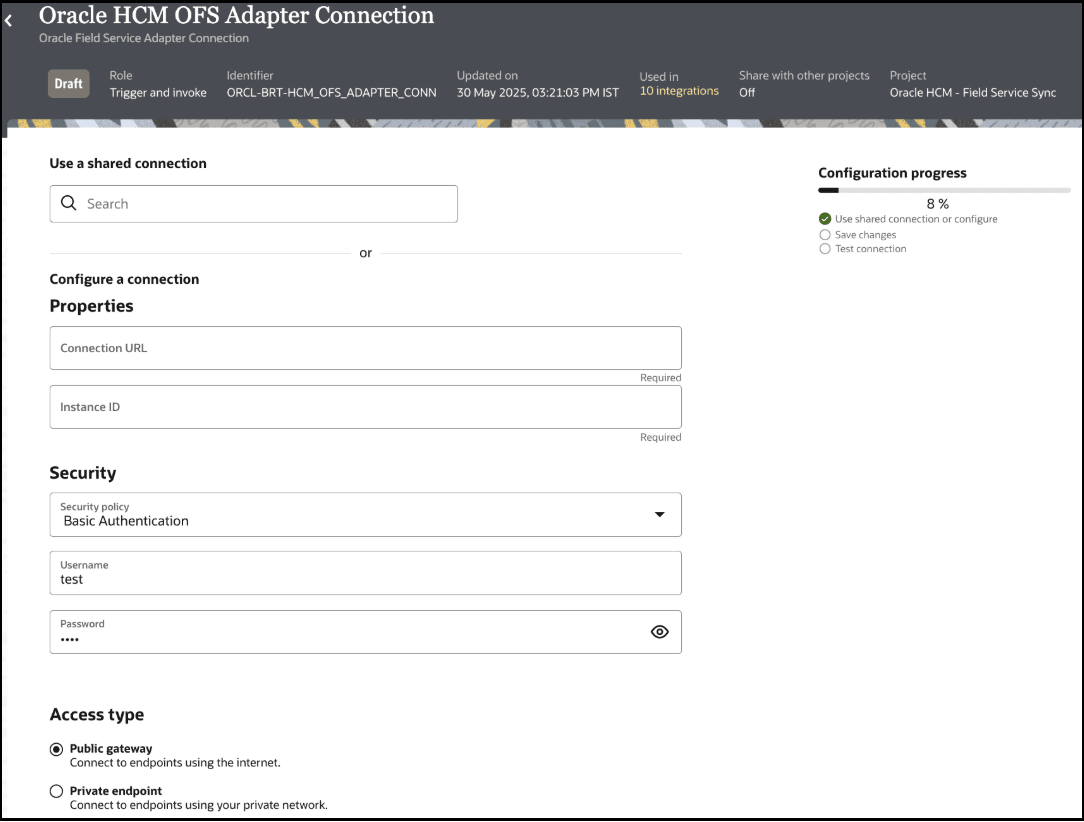Click the Use a shared connection heading

(128, 164)
